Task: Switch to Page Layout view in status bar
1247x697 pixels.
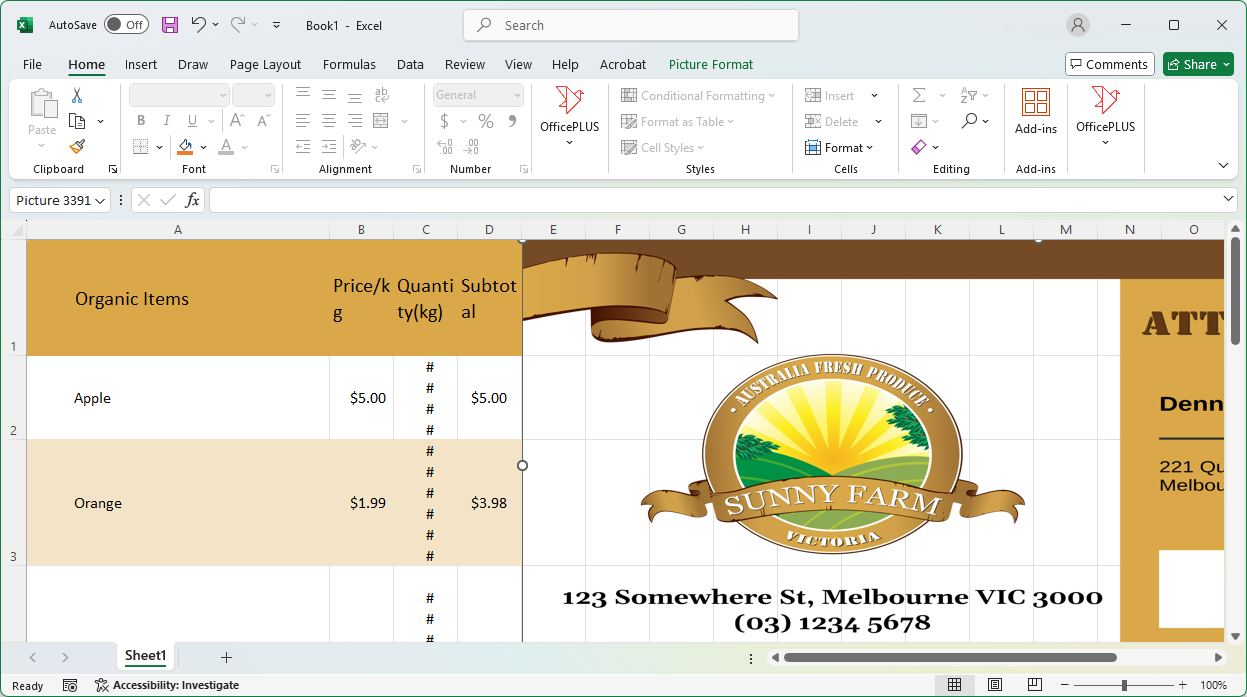Action: click(995, 685)
